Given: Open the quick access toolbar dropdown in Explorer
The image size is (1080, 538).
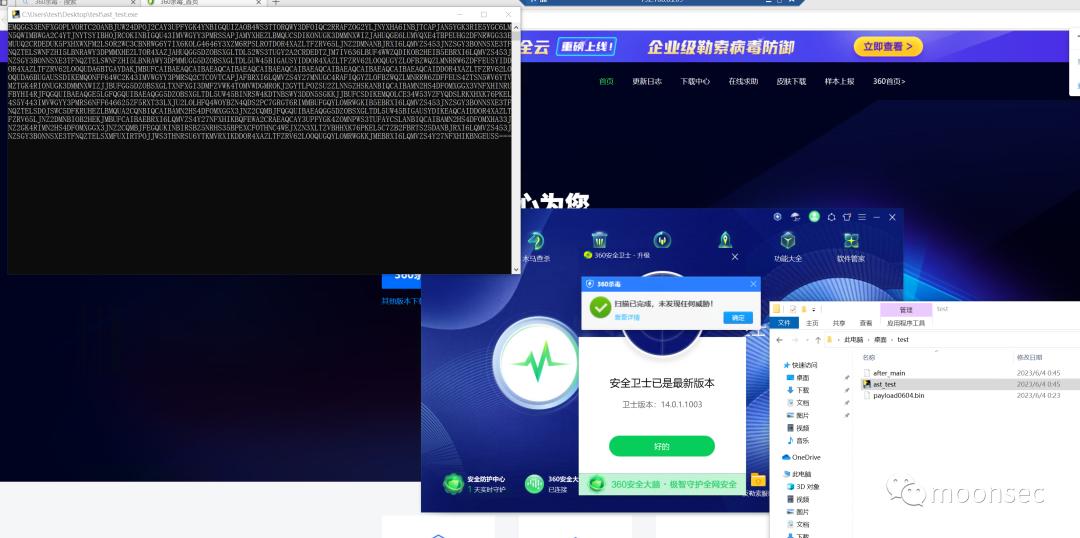Looking at the screenshot, I should pos(813,309).
